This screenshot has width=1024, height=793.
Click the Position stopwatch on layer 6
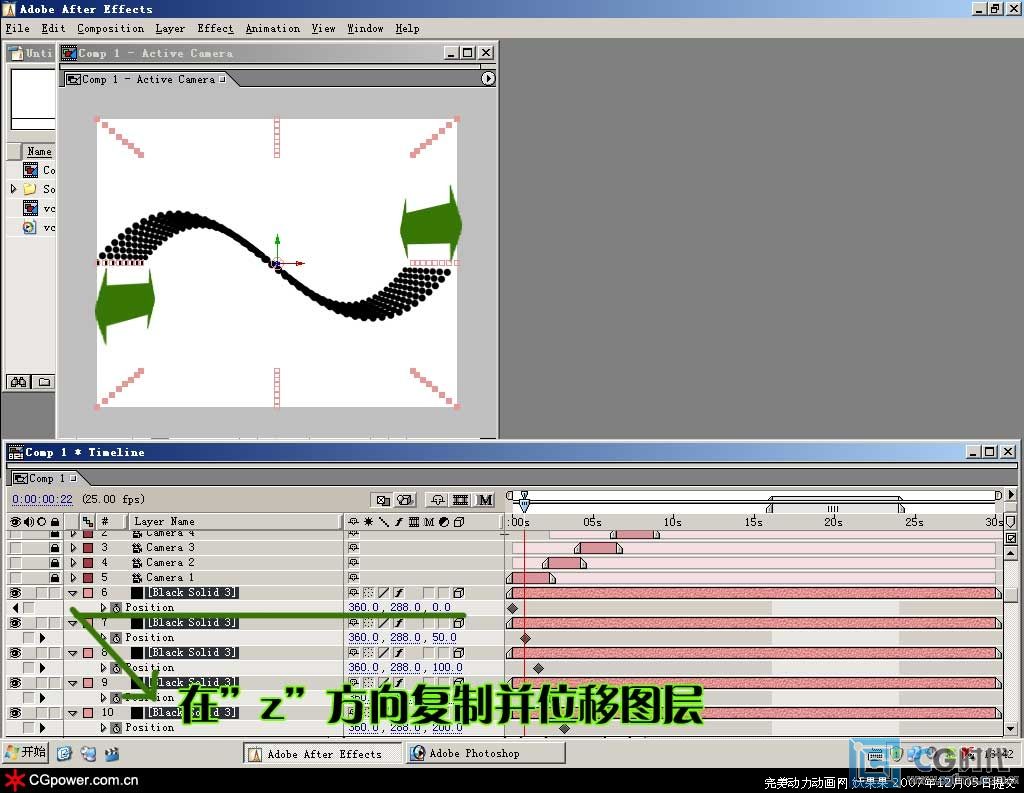pos(116,608)
